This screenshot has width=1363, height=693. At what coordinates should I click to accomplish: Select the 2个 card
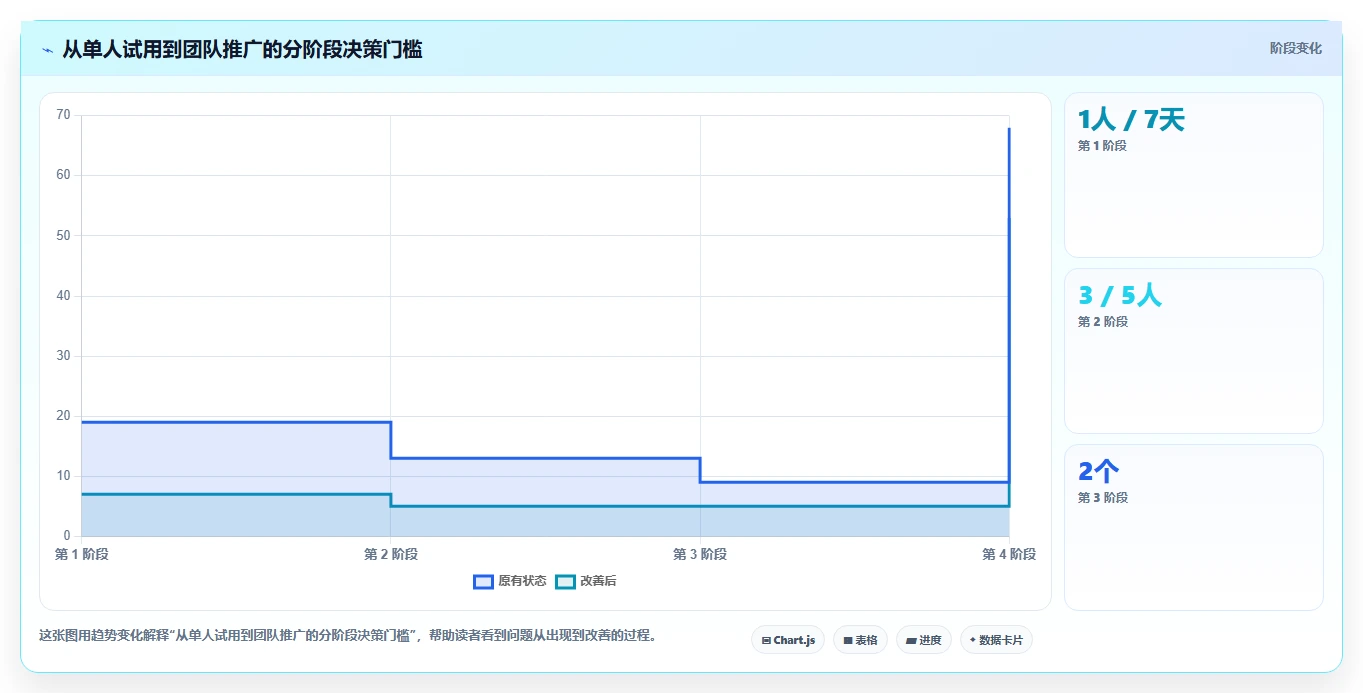(1194, 527)
